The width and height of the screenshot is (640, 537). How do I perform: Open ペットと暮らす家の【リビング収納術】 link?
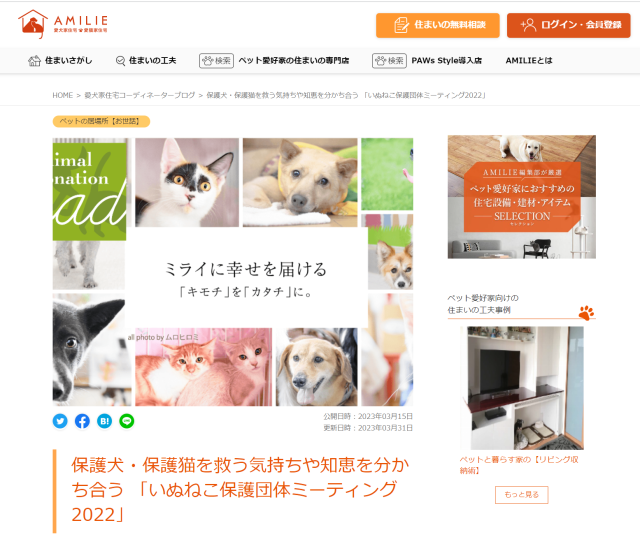(x=519, y=465)
